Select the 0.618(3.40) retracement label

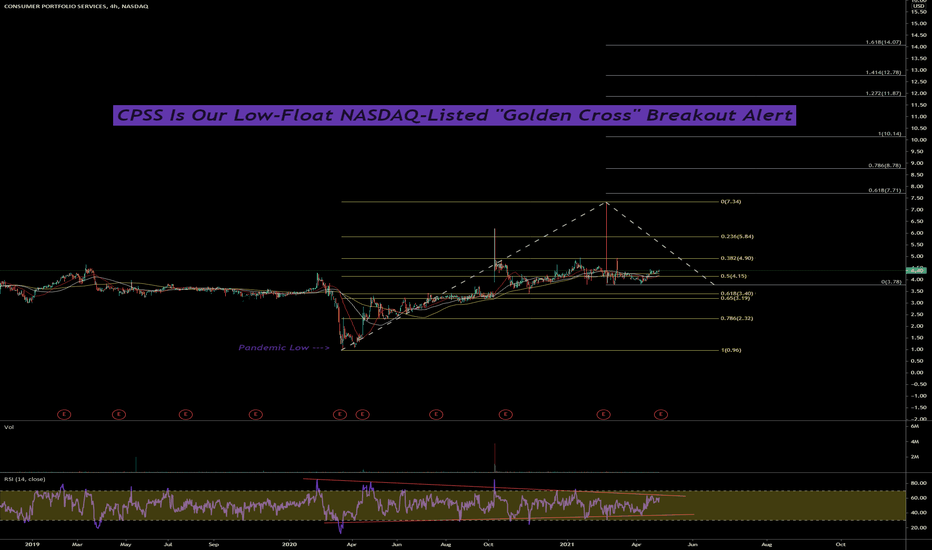pyautogui.click(x=737, y=294)
